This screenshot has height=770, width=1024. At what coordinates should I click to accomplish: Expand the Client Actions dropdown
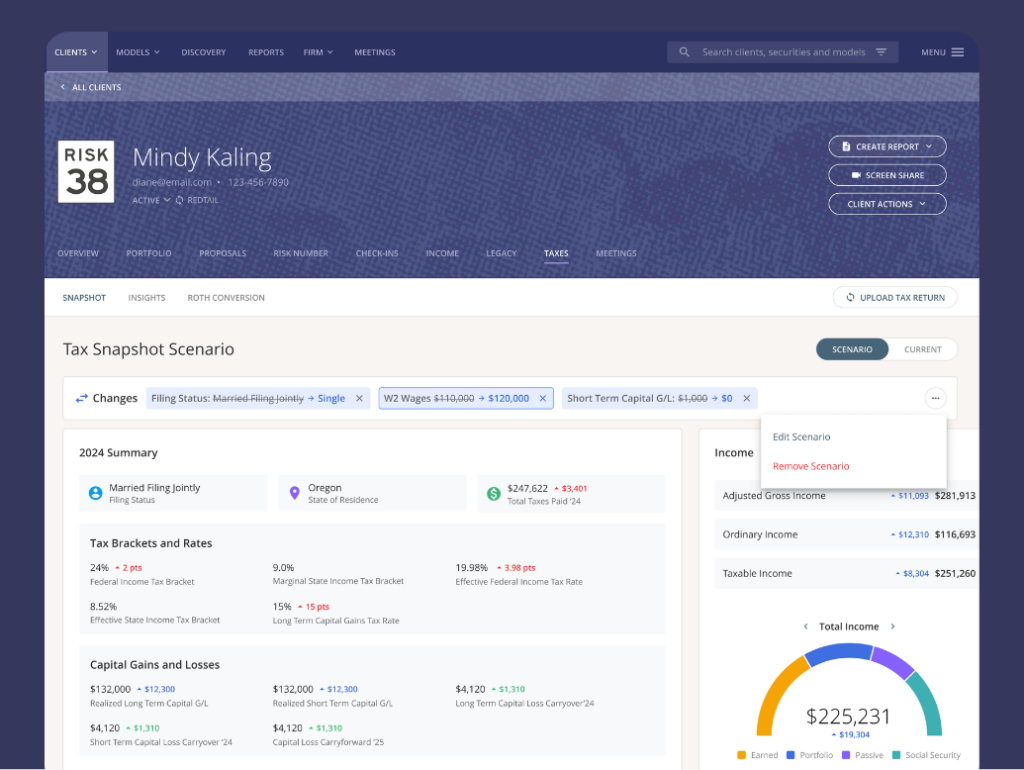[x=922, y=204]
